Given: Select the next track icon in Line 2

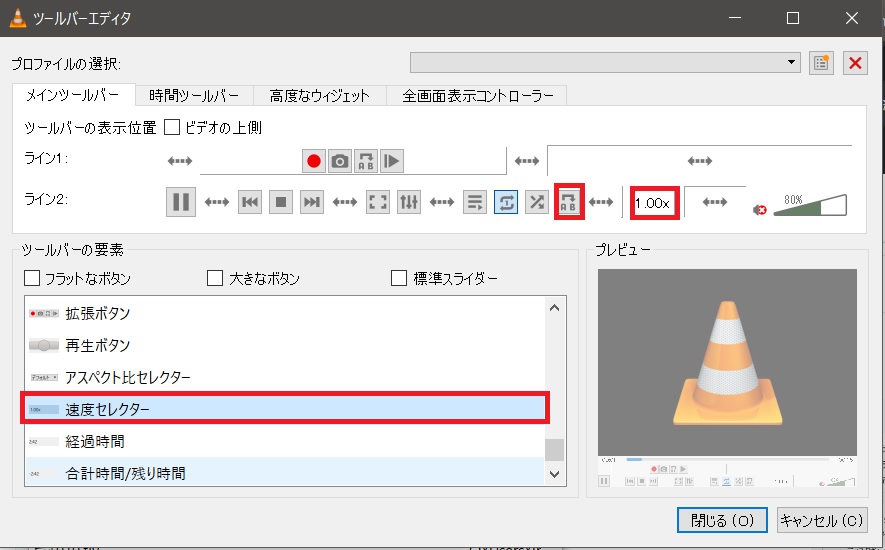Looking at the screenshot, I should click(x=312, y=202).
